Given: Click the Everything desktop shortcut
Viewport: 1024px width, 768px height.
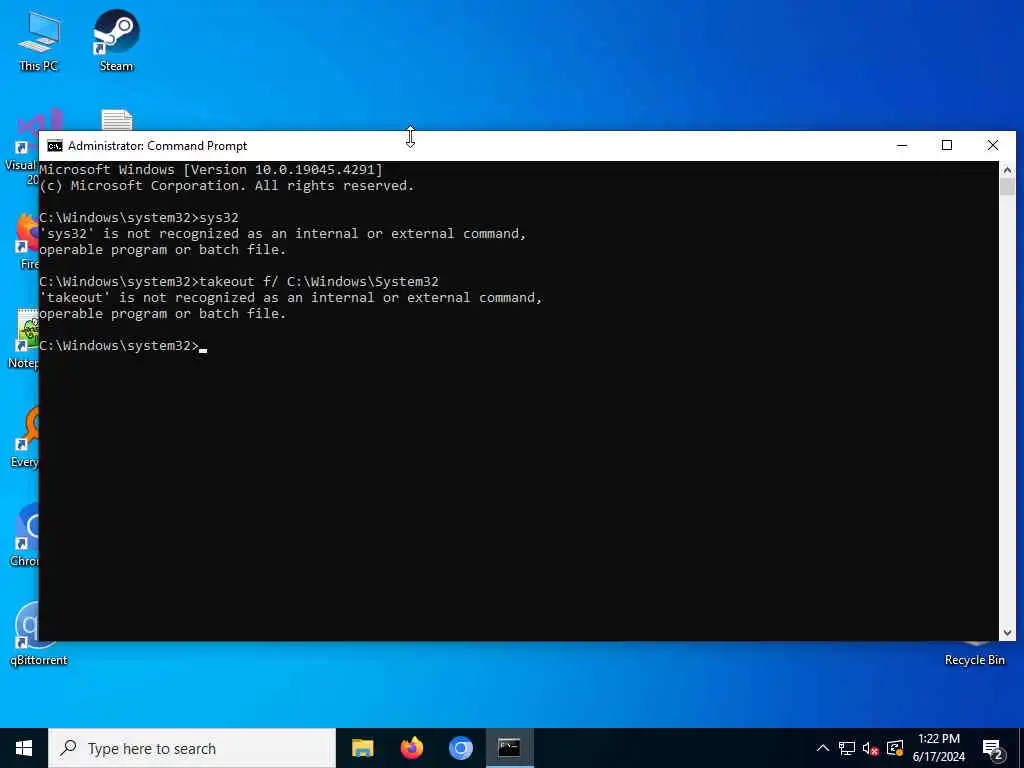Looking at the screenshot, I should click(26, 436).
